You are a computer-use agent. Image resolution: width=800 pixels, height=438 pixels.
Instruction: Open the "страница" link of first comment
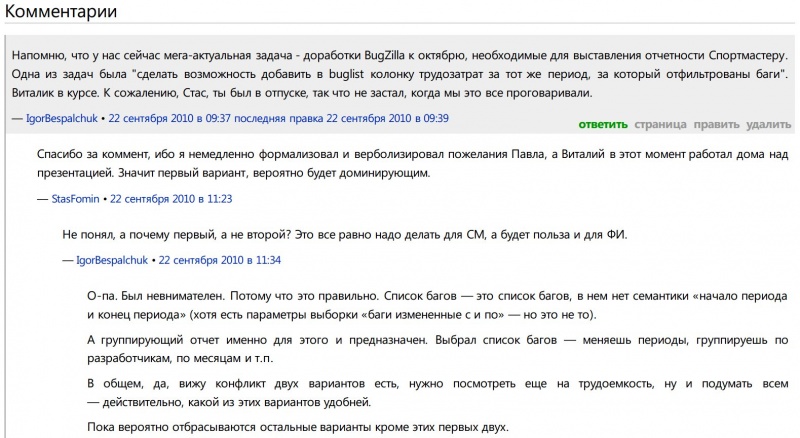coord(660,125)
